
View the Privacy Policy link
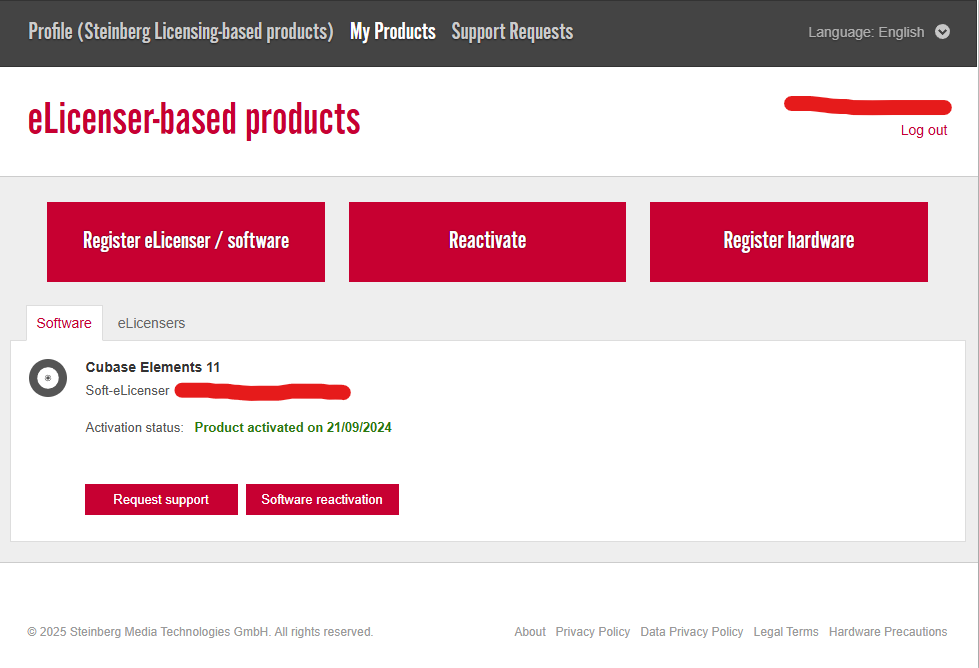(593, 632)
